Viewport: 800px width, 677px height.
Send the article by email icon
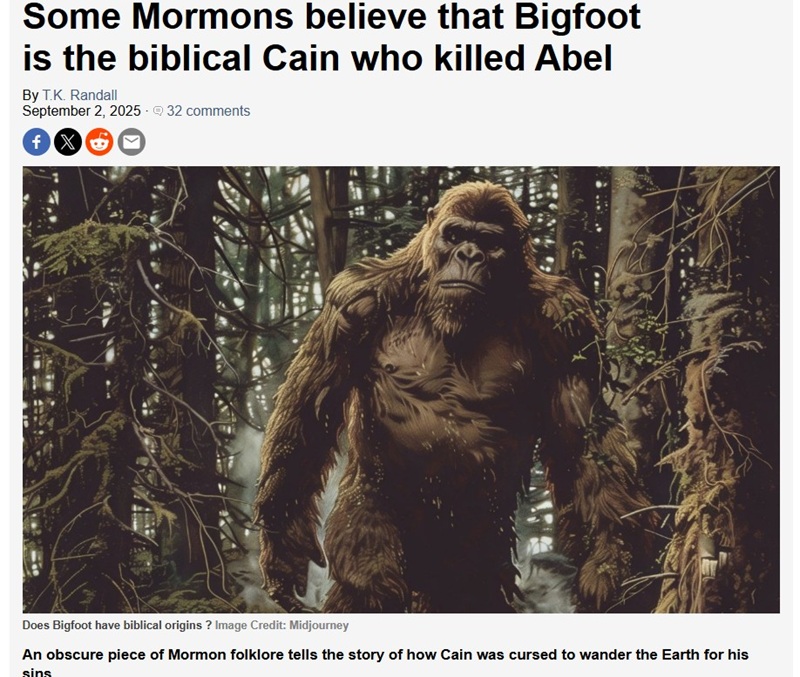pyautogui.click(x=132, y=142)
